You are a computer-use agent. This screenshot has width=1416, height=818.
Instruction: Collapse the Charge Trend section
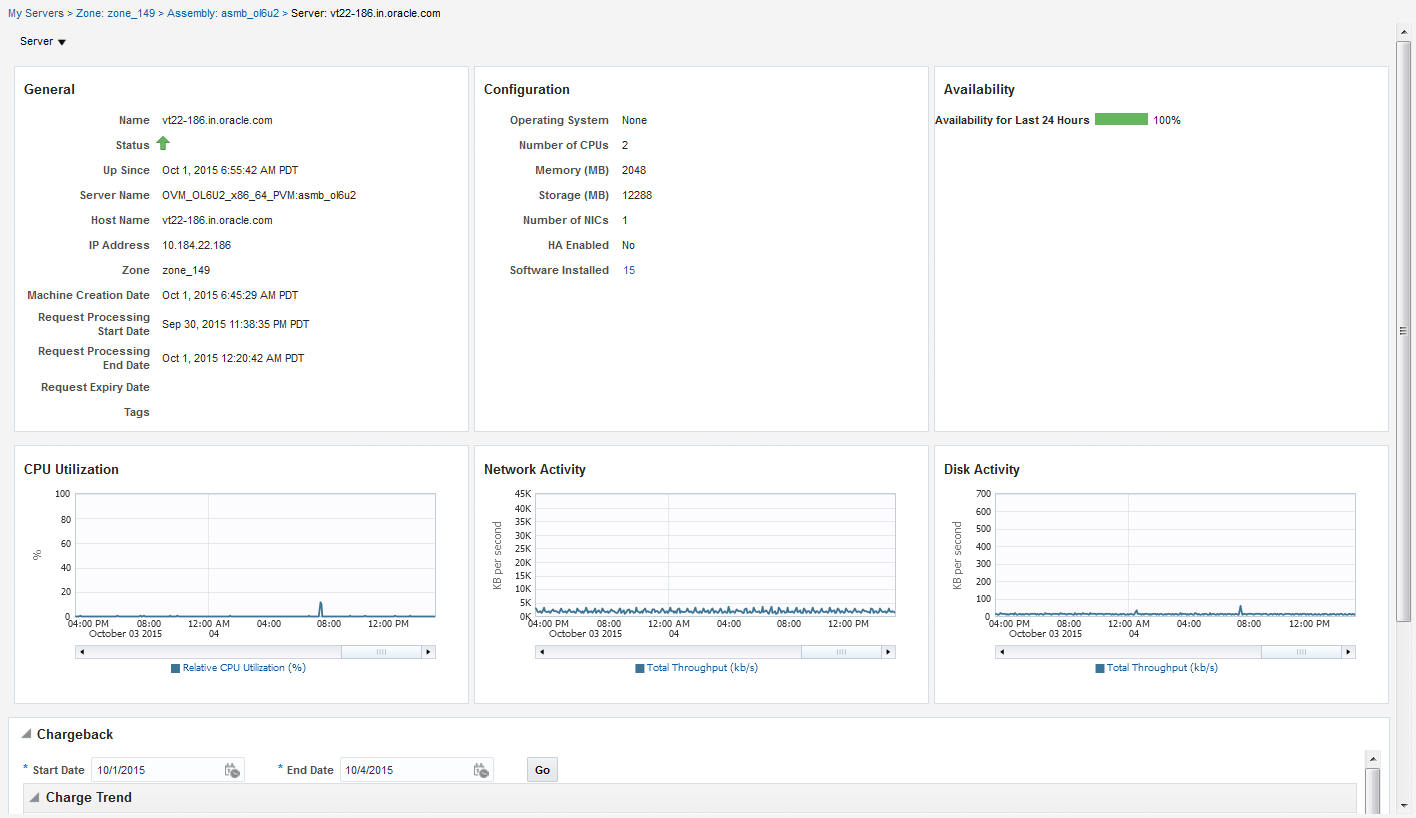point(35,797)
